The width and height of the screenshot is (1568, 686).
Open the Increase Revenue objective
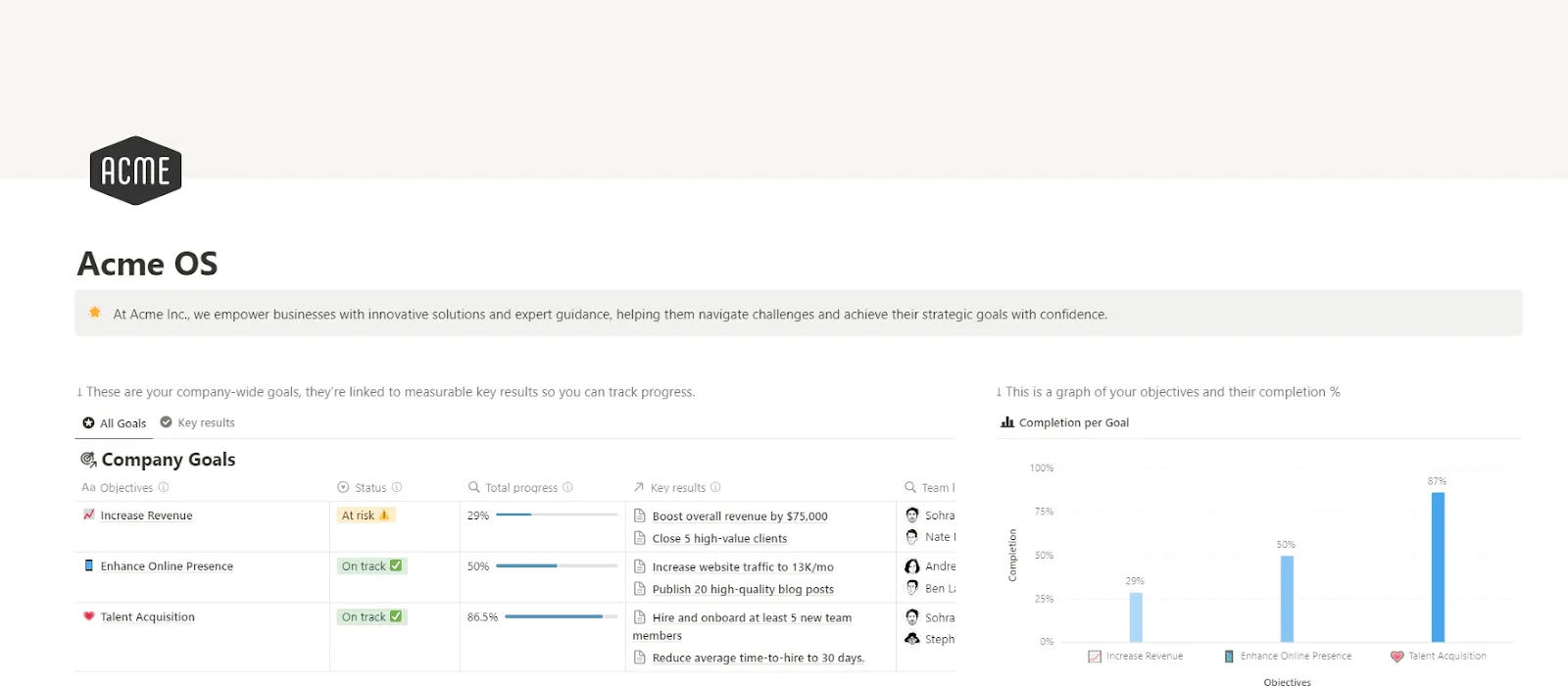(146, 515)
